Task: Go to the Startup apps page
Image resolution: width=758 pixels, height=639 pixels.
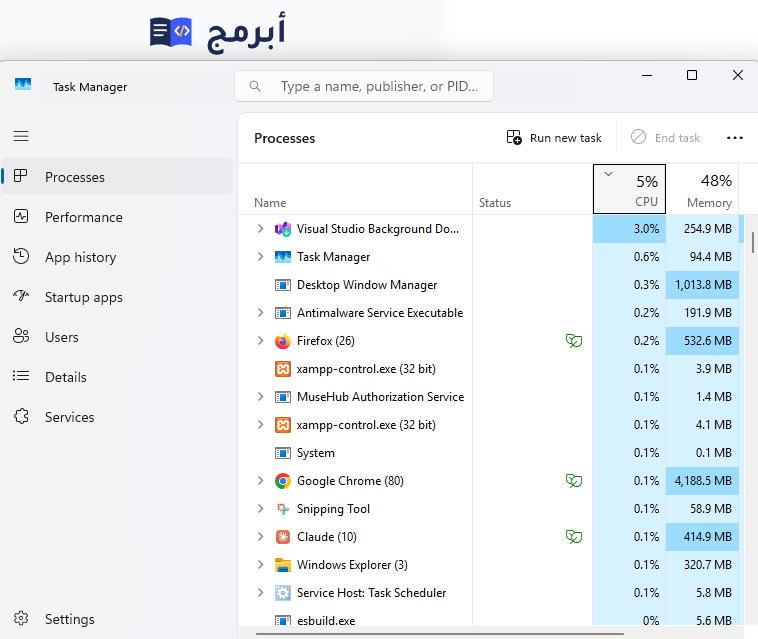Action: (x=117, y=297)
